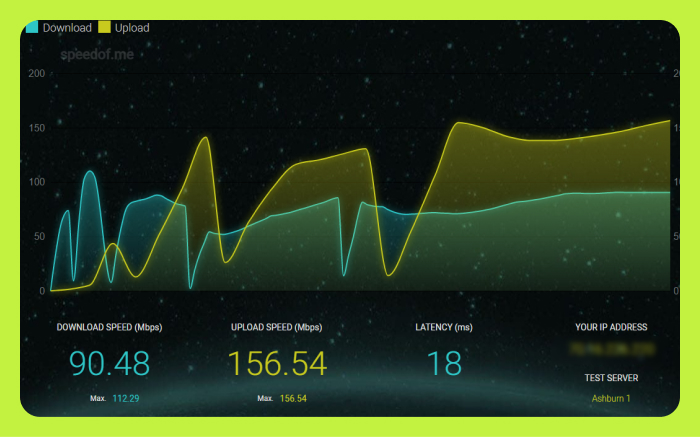Click the TEST SERVER heading
The width and height of the screenshot is (700, 437).
611,378
